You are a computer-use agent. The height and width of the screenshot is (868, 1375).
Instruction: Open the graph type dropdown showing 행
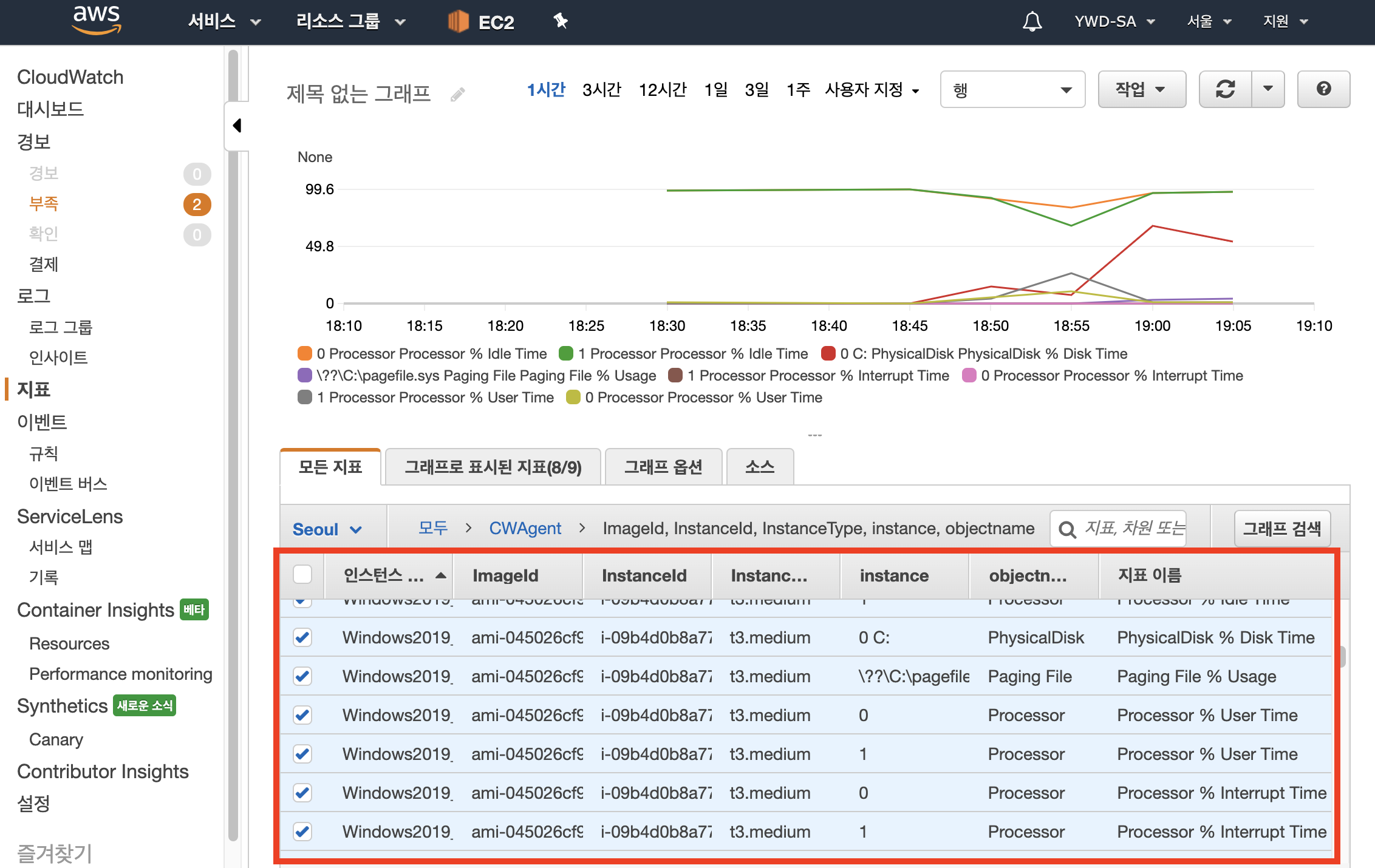(1012, 90)
